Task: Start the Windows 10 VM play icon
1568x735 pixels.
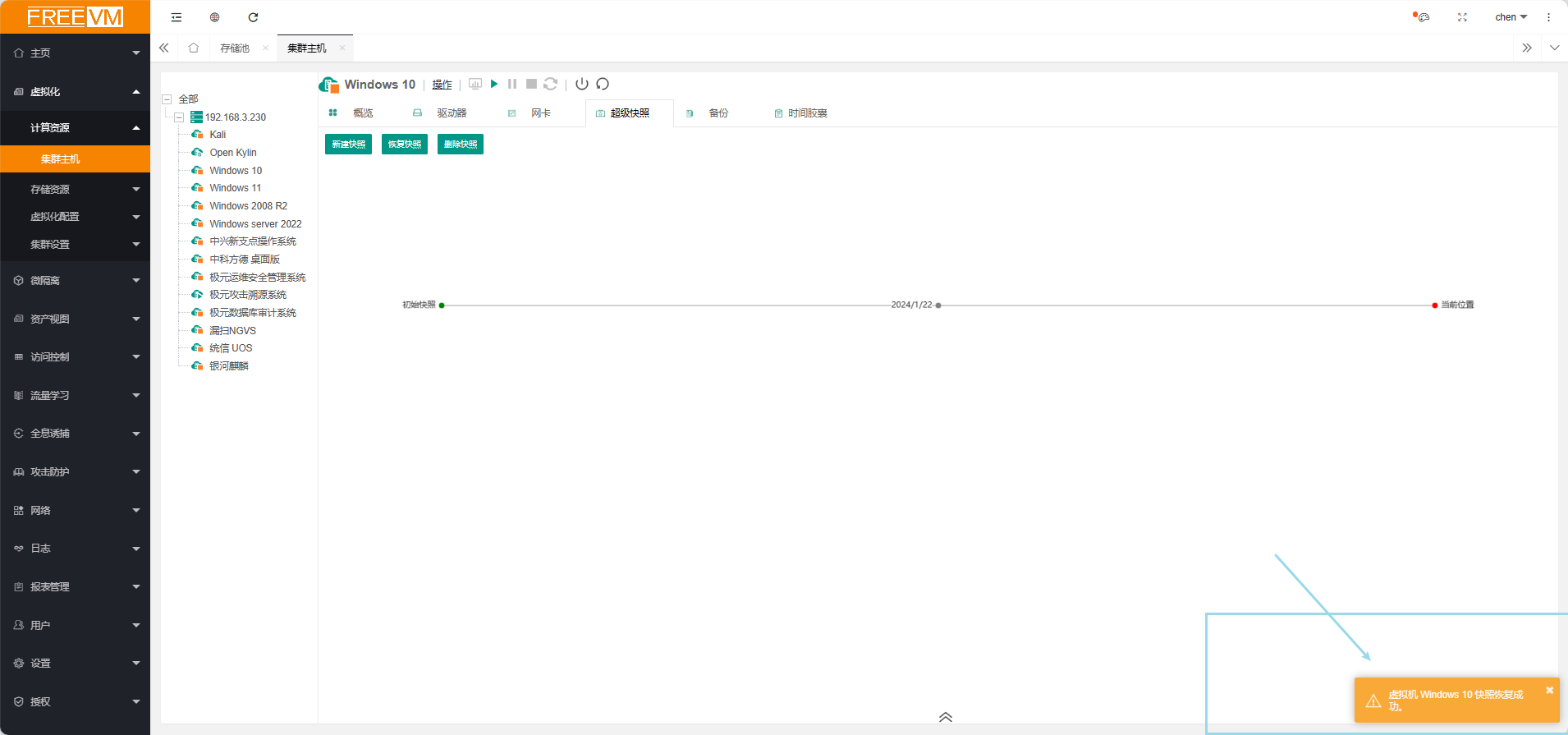Action: pyautogui.click(x=494, y=84)
